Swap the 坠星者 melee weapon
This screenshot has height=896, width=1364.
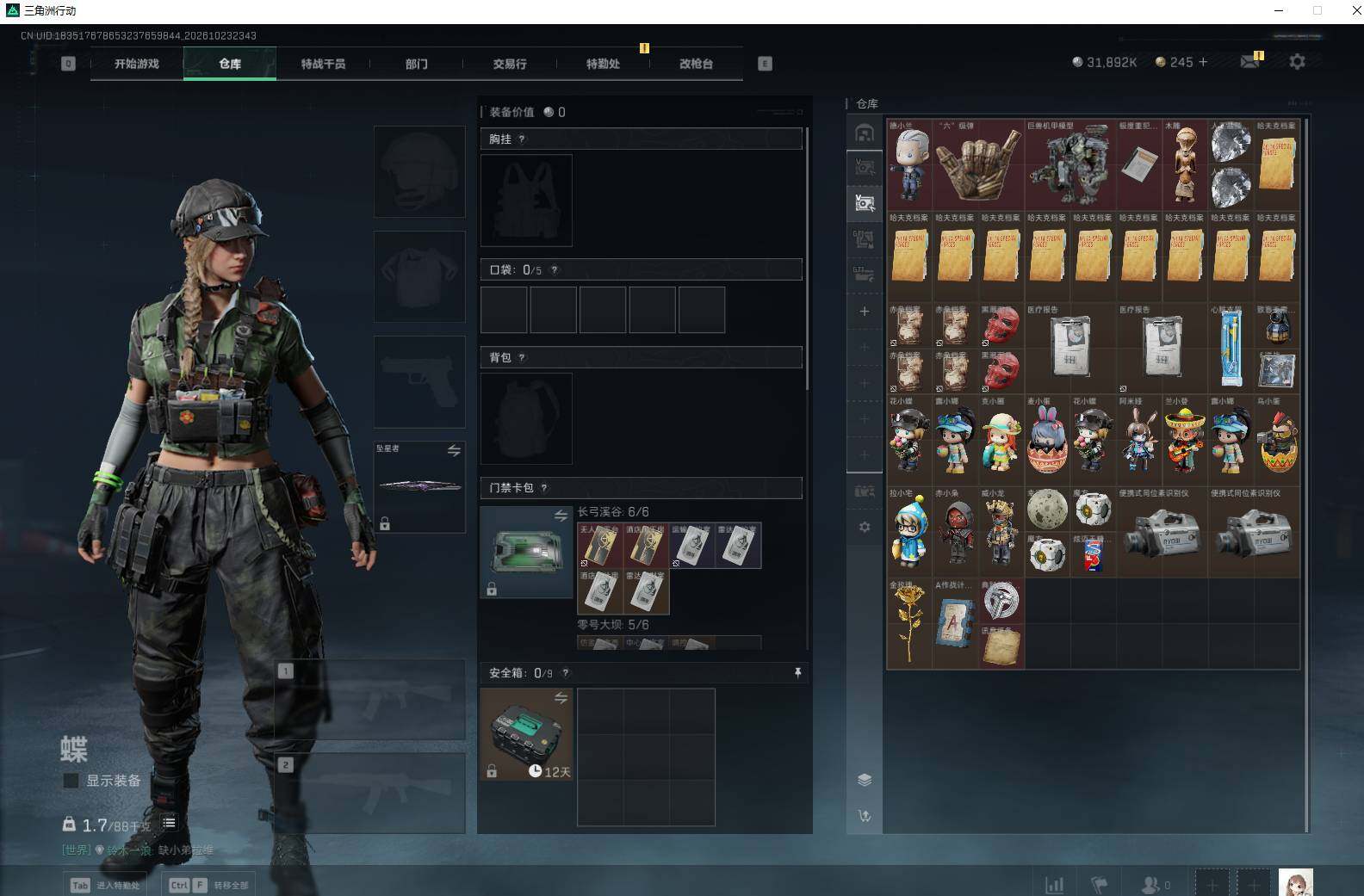[x=454, y=450]
